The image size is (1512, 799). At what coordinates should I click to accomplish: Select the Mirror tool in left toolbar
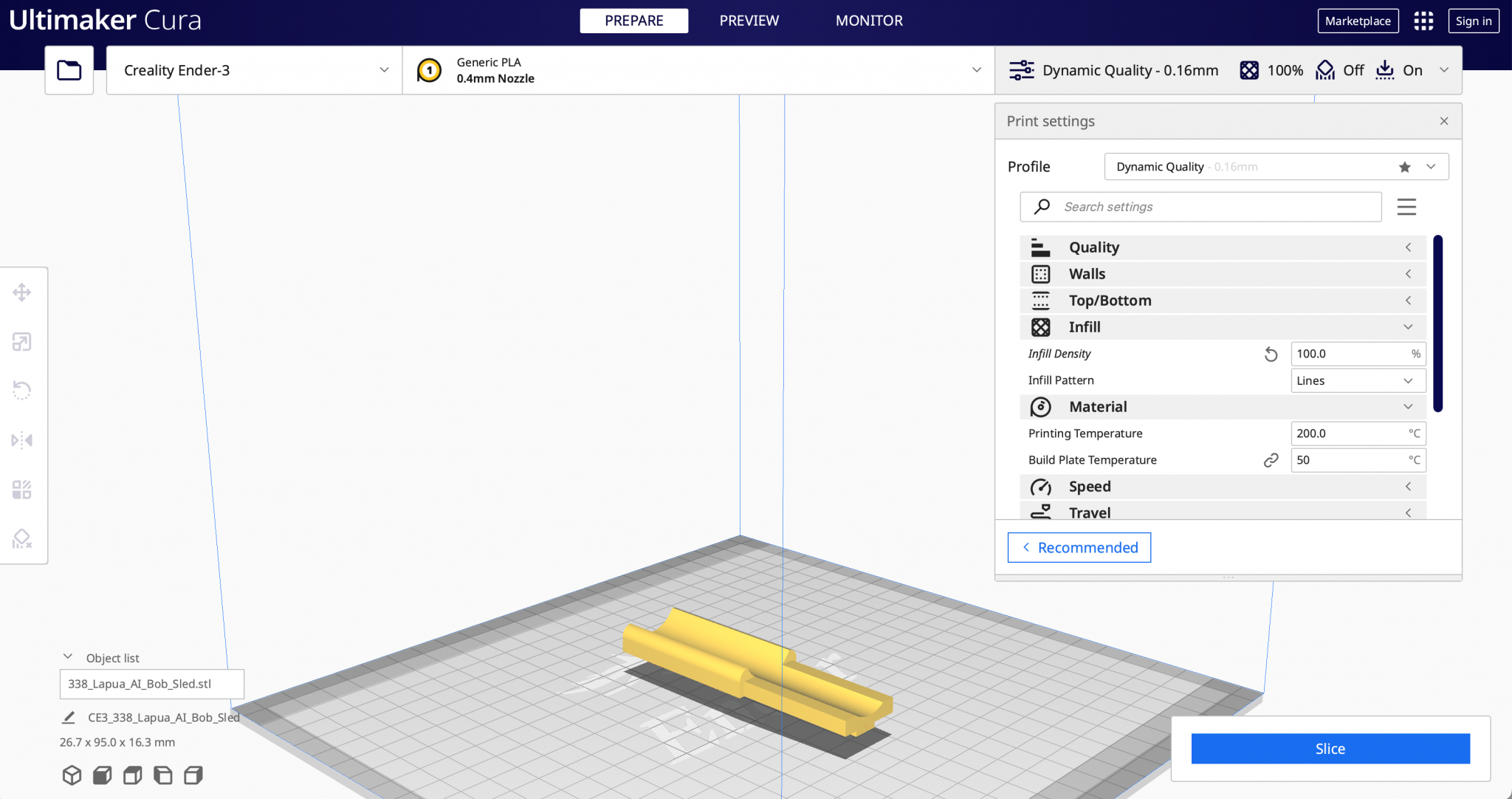22,440
